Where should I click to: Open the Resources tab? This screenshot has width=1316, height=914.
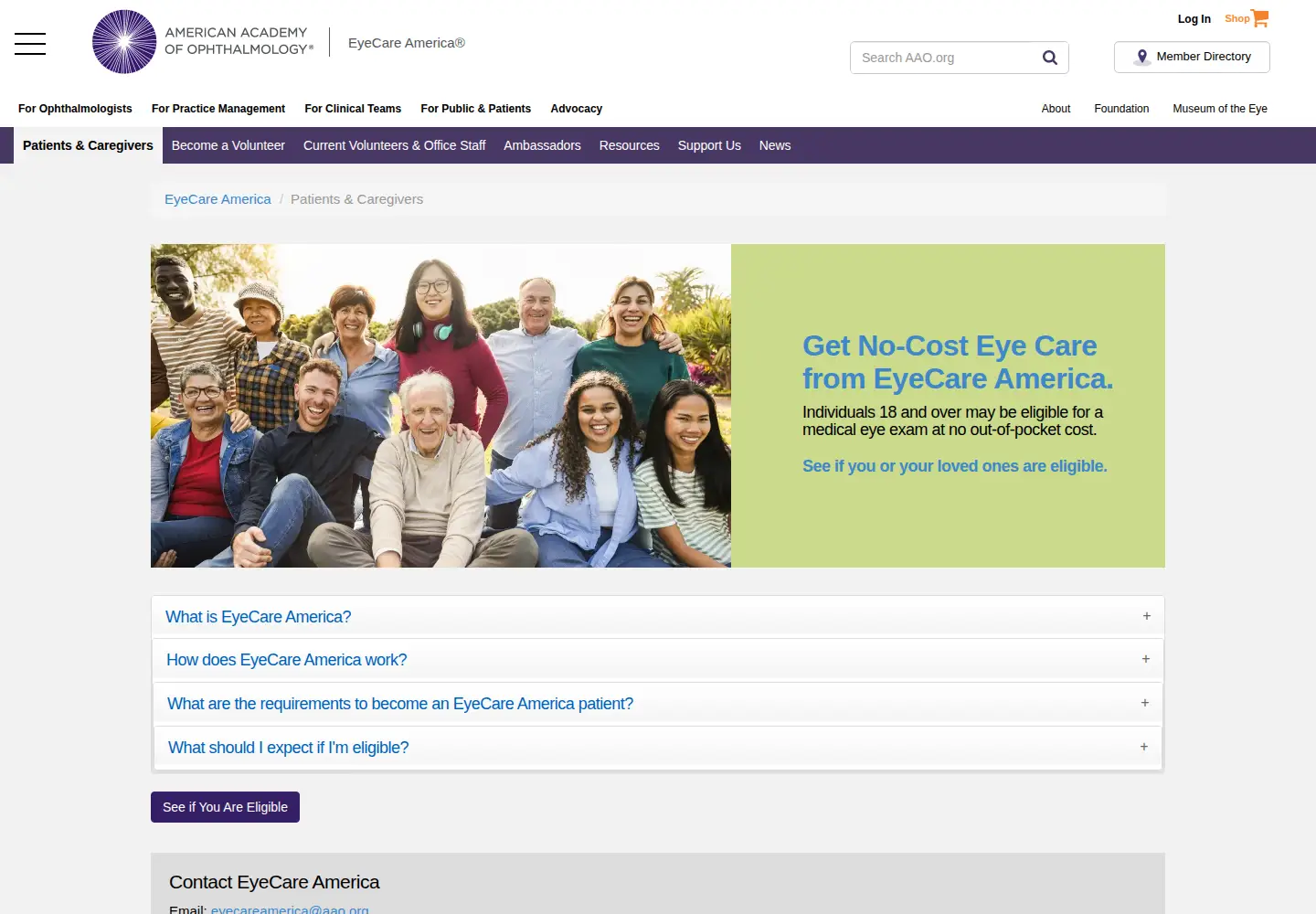tap(629, 145)
